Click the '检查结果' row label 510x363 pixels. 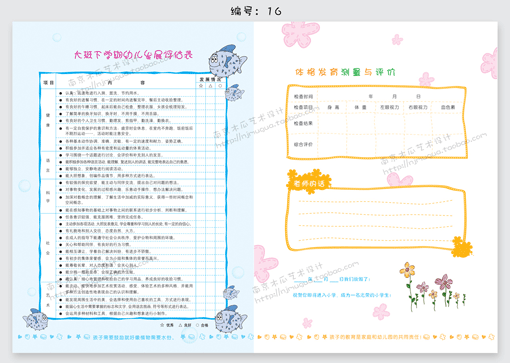[x=303, y=123]
